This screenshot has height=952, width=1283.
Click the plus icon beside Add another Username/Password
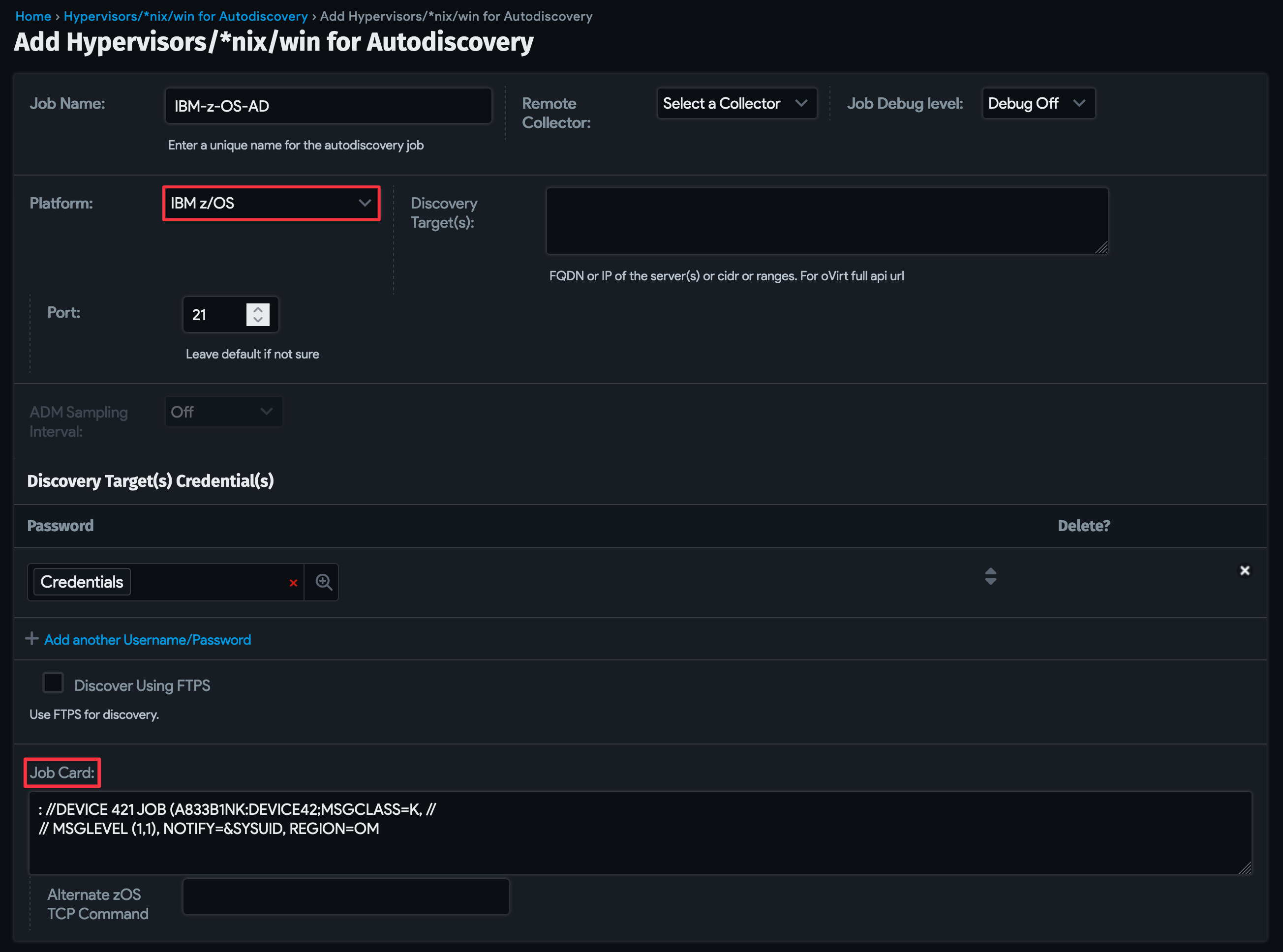point(31,638)
